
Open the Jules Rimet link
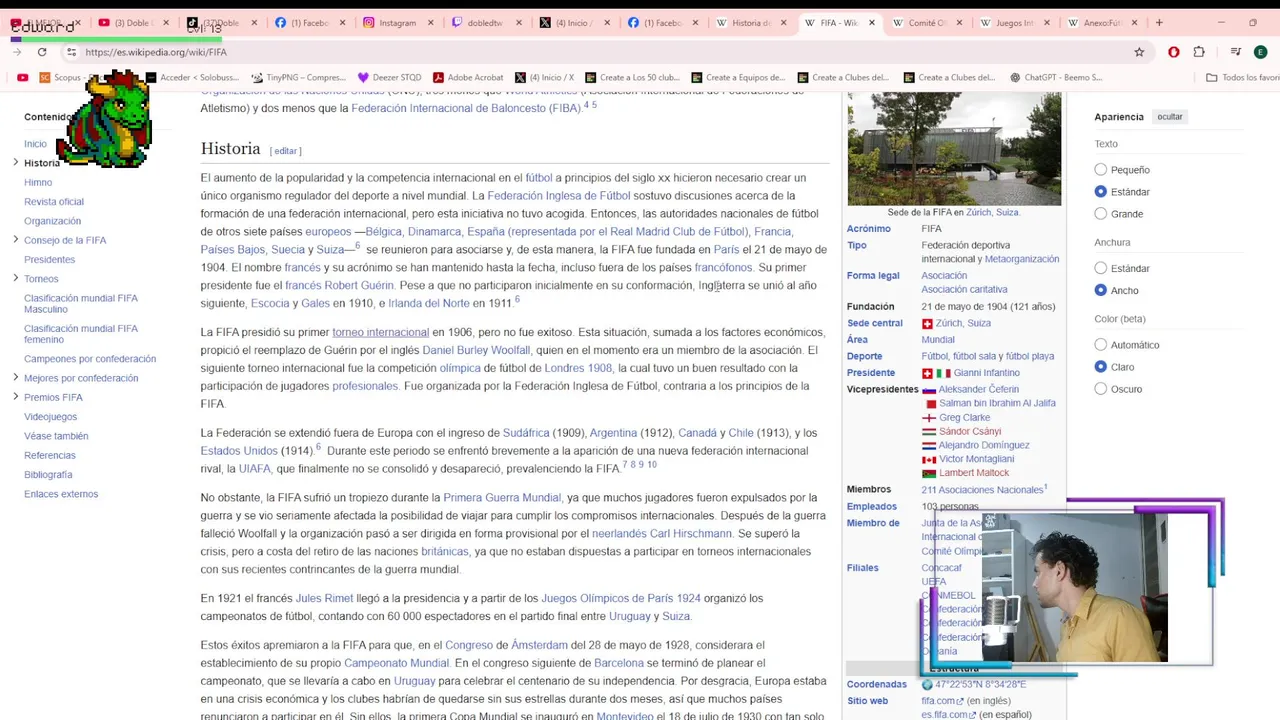click(324, 599)
